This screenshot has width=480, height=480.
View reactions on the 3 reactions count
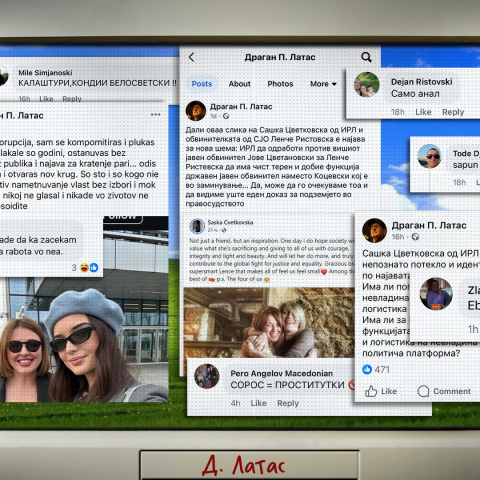[85, 267]
